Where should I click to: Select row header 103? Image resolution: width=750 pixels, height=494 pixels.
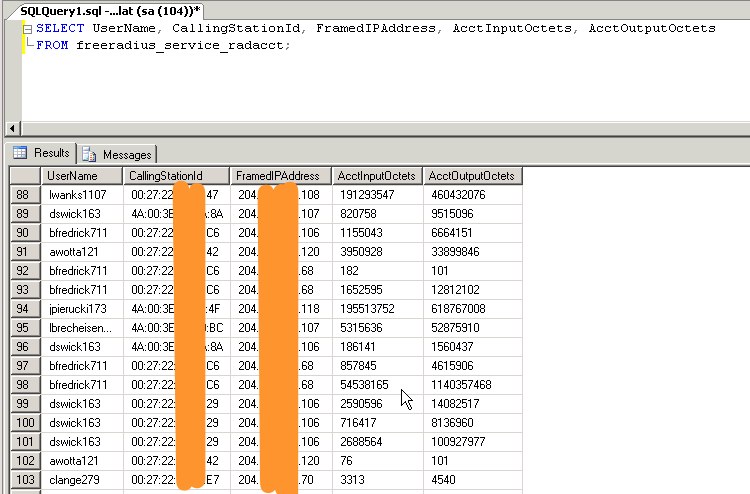[x=25, y=480]
